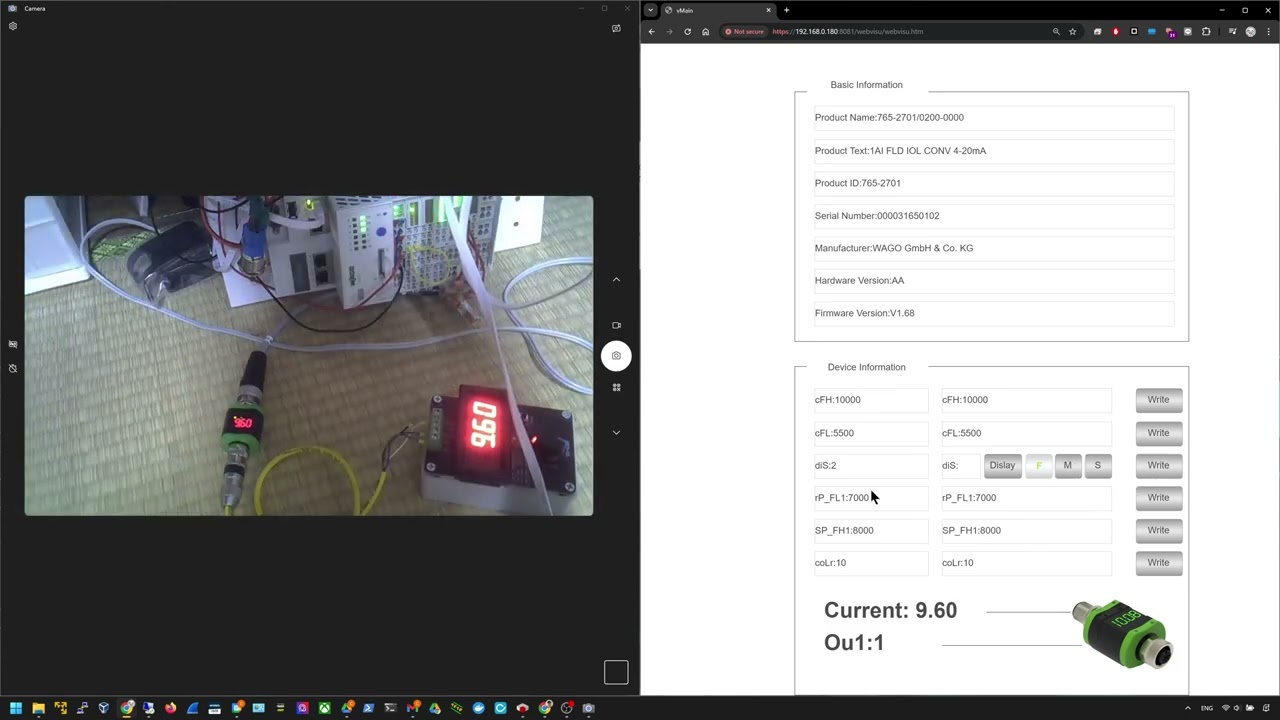Write the diS setting
Screen dimensions: 1280x720
[x=1158, y=465]
